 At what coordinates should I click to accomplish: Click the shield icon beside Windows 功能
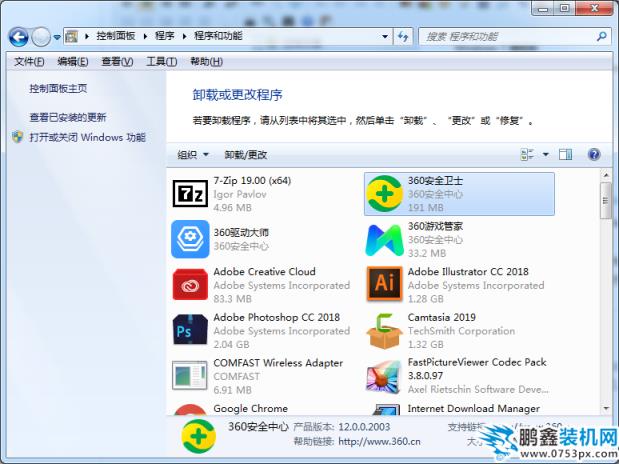tap(17, 137)
